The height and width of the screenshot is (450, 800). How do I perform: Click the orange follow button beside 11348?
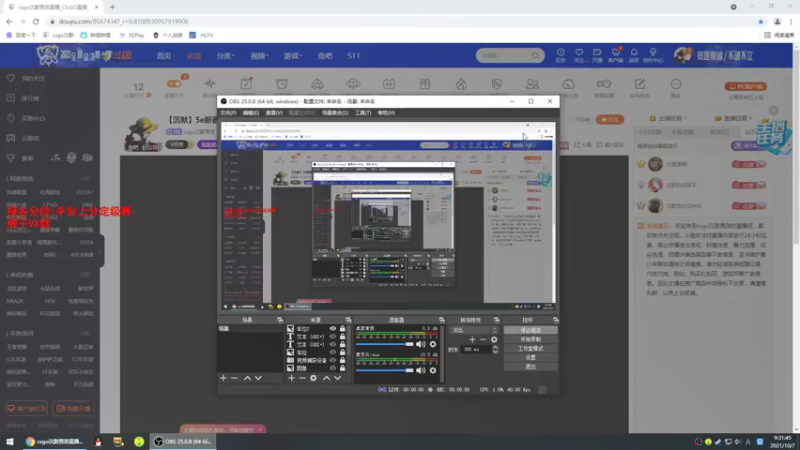coord(610,119)
